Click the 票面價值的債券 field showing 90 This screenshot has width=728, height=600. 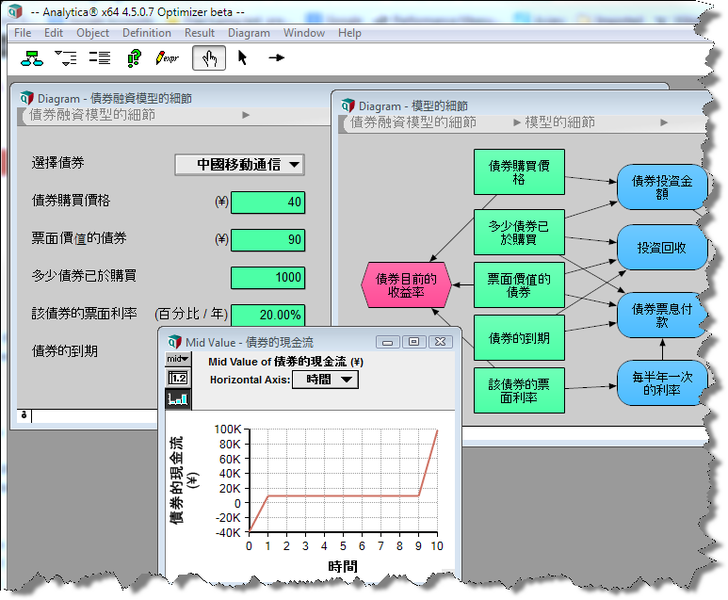[268, 240]
